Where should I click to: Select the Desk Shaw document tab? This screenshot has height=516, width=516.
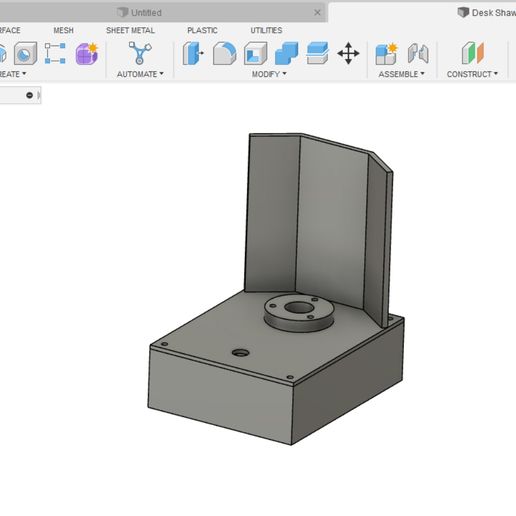click(487, 13)
